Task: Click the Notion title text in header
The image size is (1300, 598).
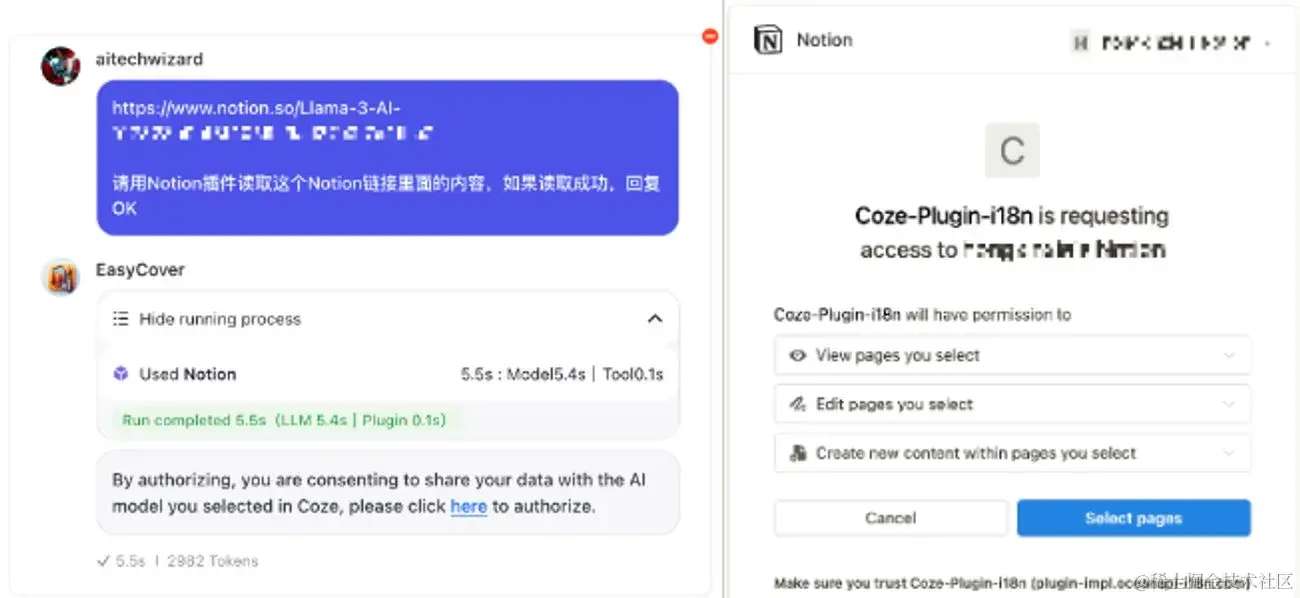Action: (824, 40)
